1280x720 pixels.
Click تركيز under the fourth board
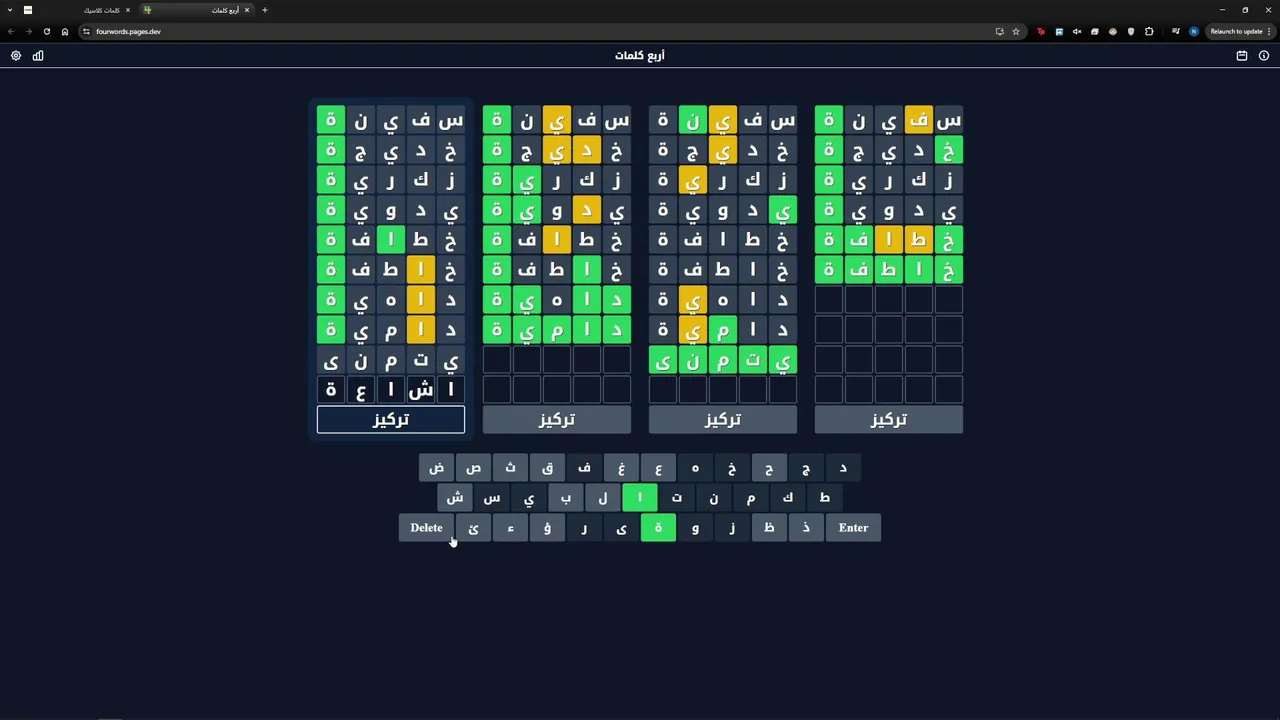[x=889, y=420]
